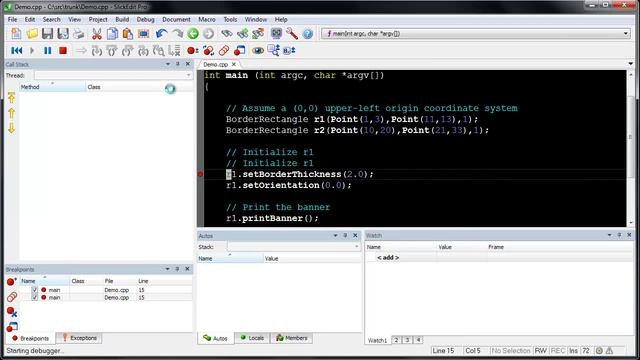Click the Paste clipboard icon
640x360 pixels.
(127, 33)
